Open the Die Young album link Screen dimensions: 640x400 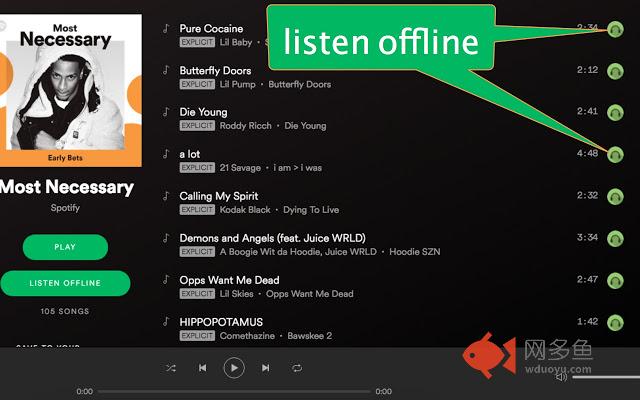(305, 126)
